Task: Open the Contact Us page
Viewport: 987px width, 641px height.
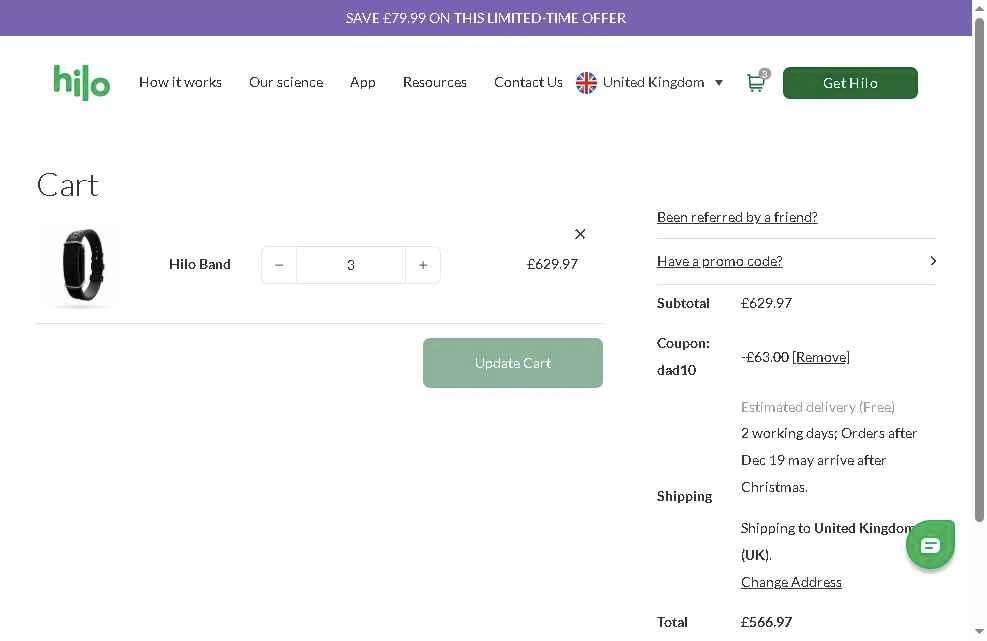Action: 528,82
